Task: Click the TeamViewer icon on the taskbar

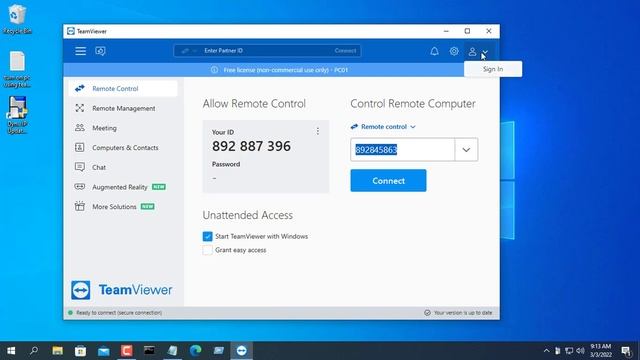Action: click(x=242, y=351)
